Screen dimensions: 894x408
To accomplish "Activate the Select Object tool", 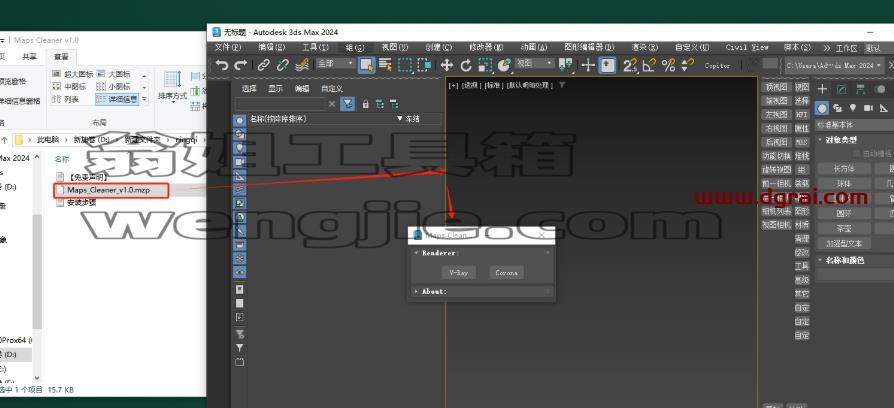I will tap(367, 65).
